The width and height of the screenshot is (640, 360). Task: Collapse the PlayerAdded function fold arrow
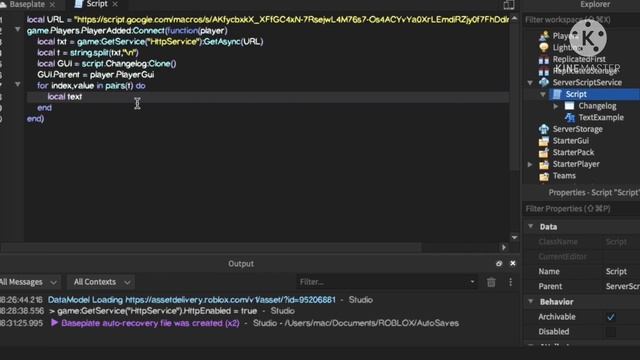pos(18,29)
